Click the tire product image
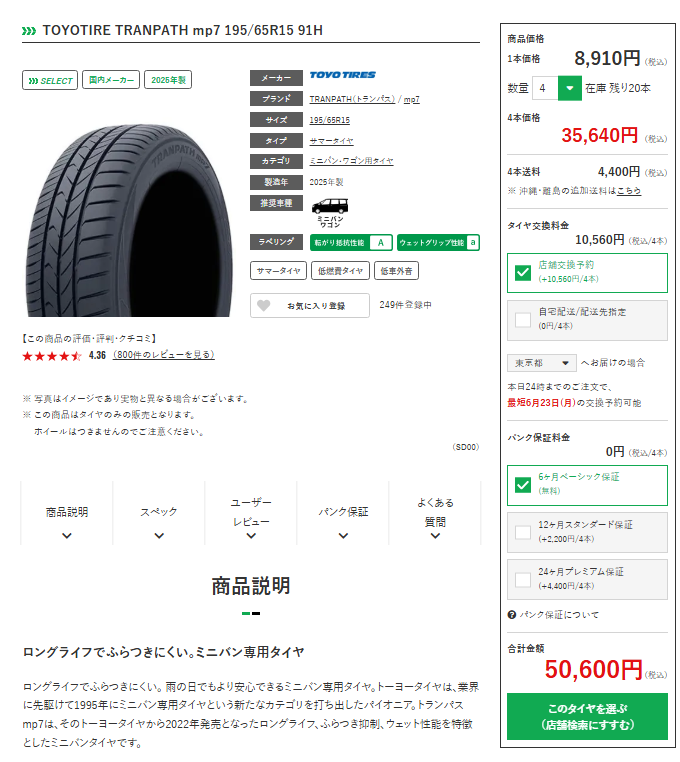680x762 pixels. (x=128, y=220)
